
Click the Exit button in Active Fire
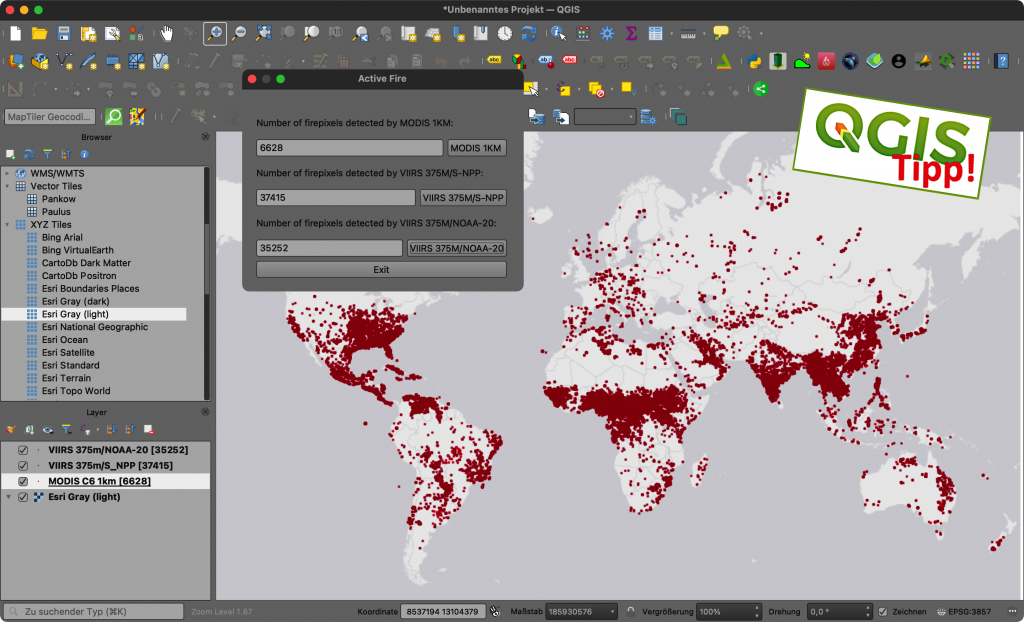(x=381, y=270)
